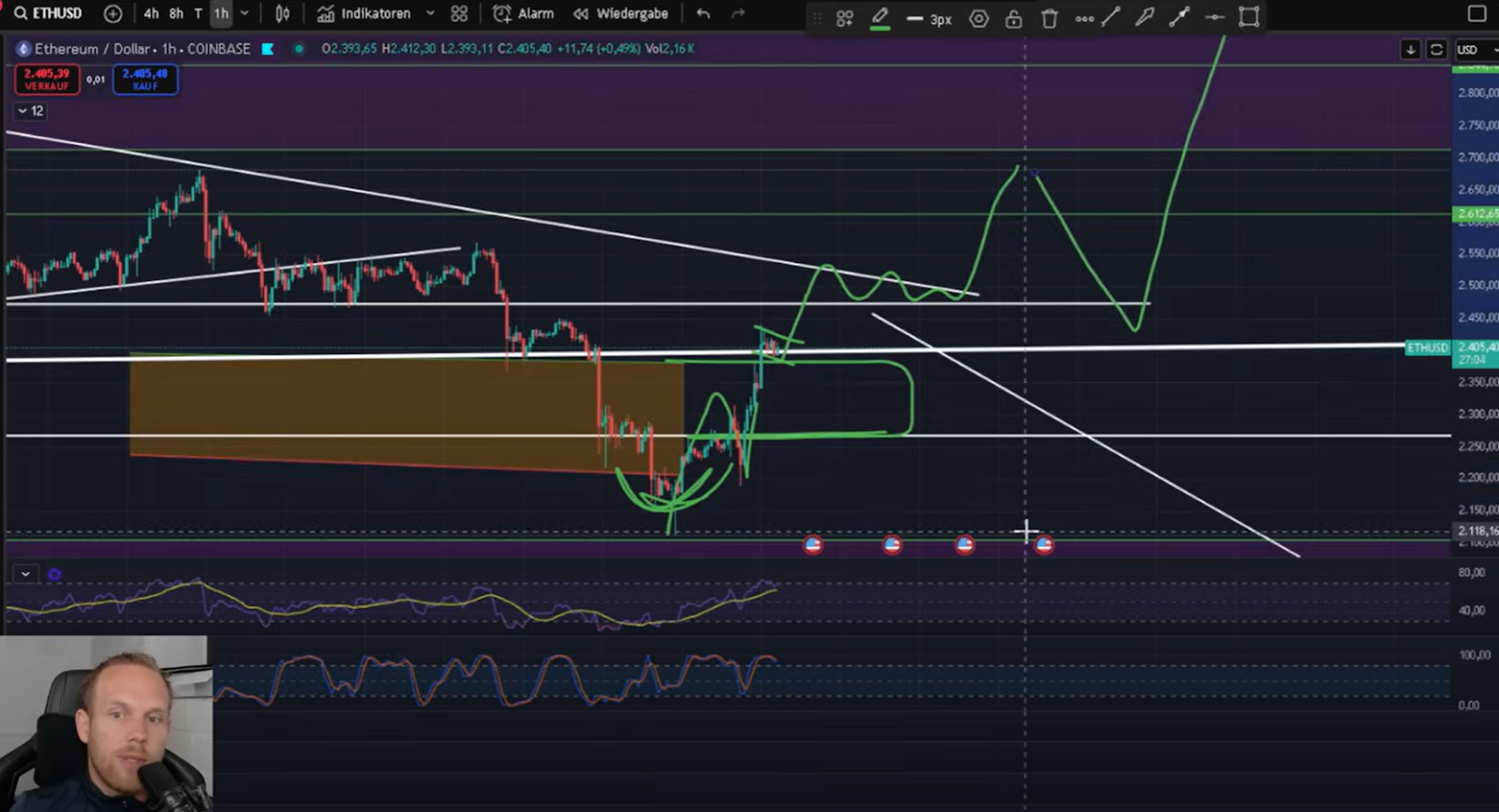Open the candlestick chart type selector
Screen dimensions: 1499x812
(282, 14)
